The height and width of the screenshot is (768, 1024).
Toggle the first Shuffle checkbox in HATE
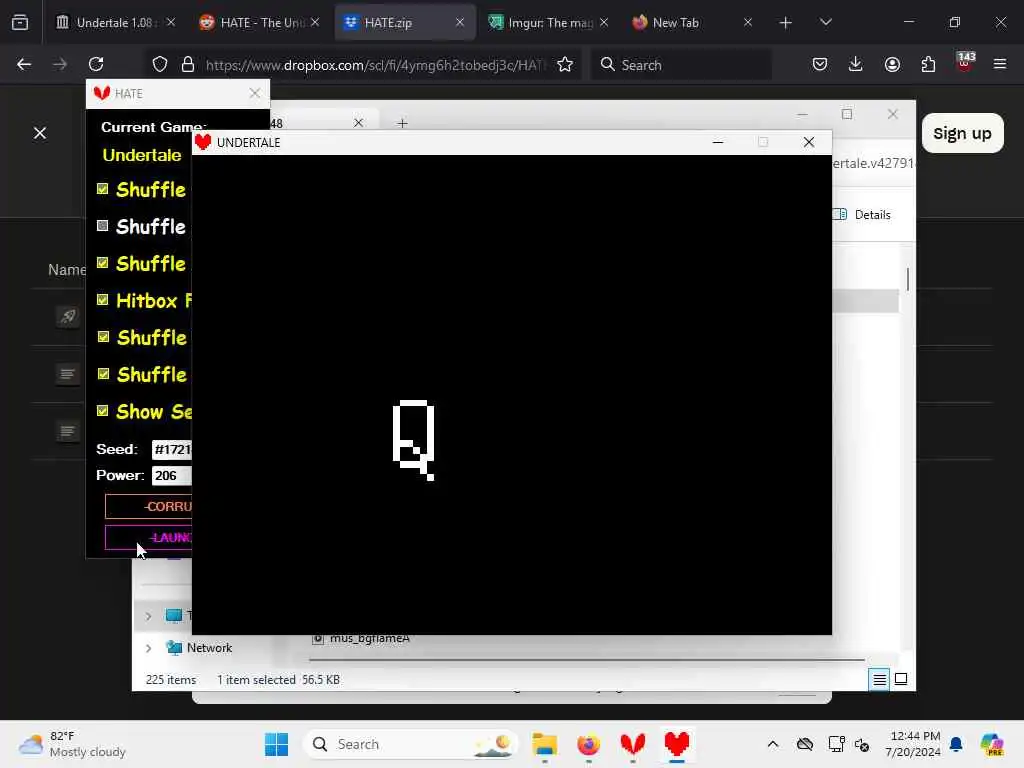103,189
